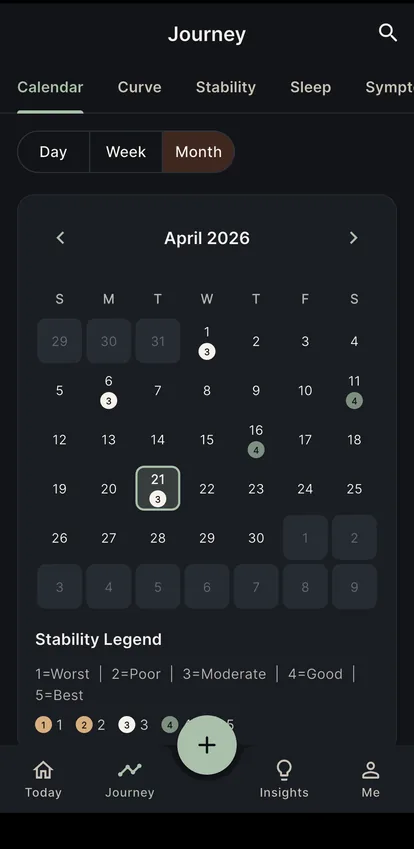Go to previous month with left chevron

pyautogui.click(x=60, y=238)
